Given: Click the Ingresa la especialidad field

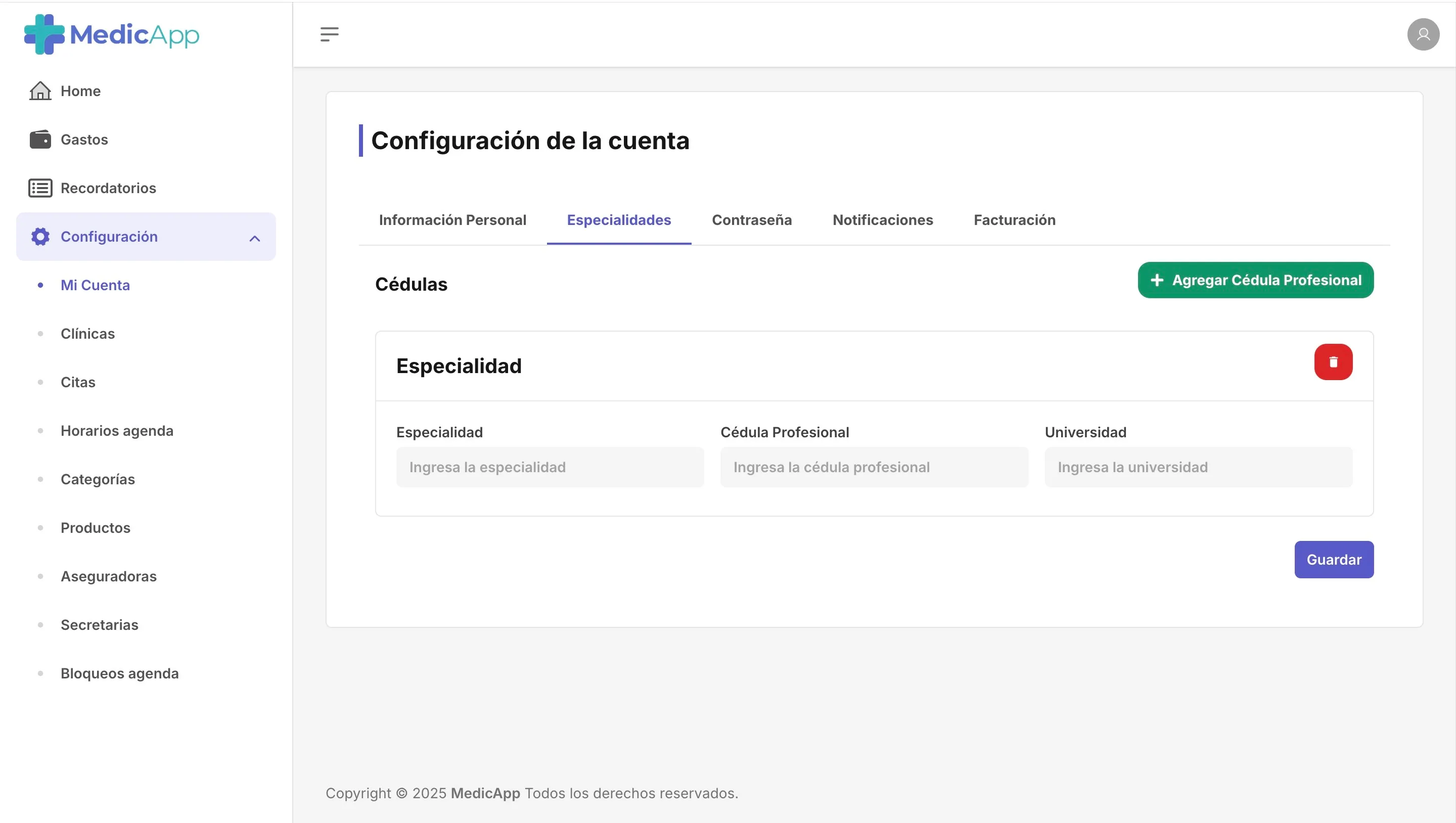Looking at the screenshot, I should (550, 467).
